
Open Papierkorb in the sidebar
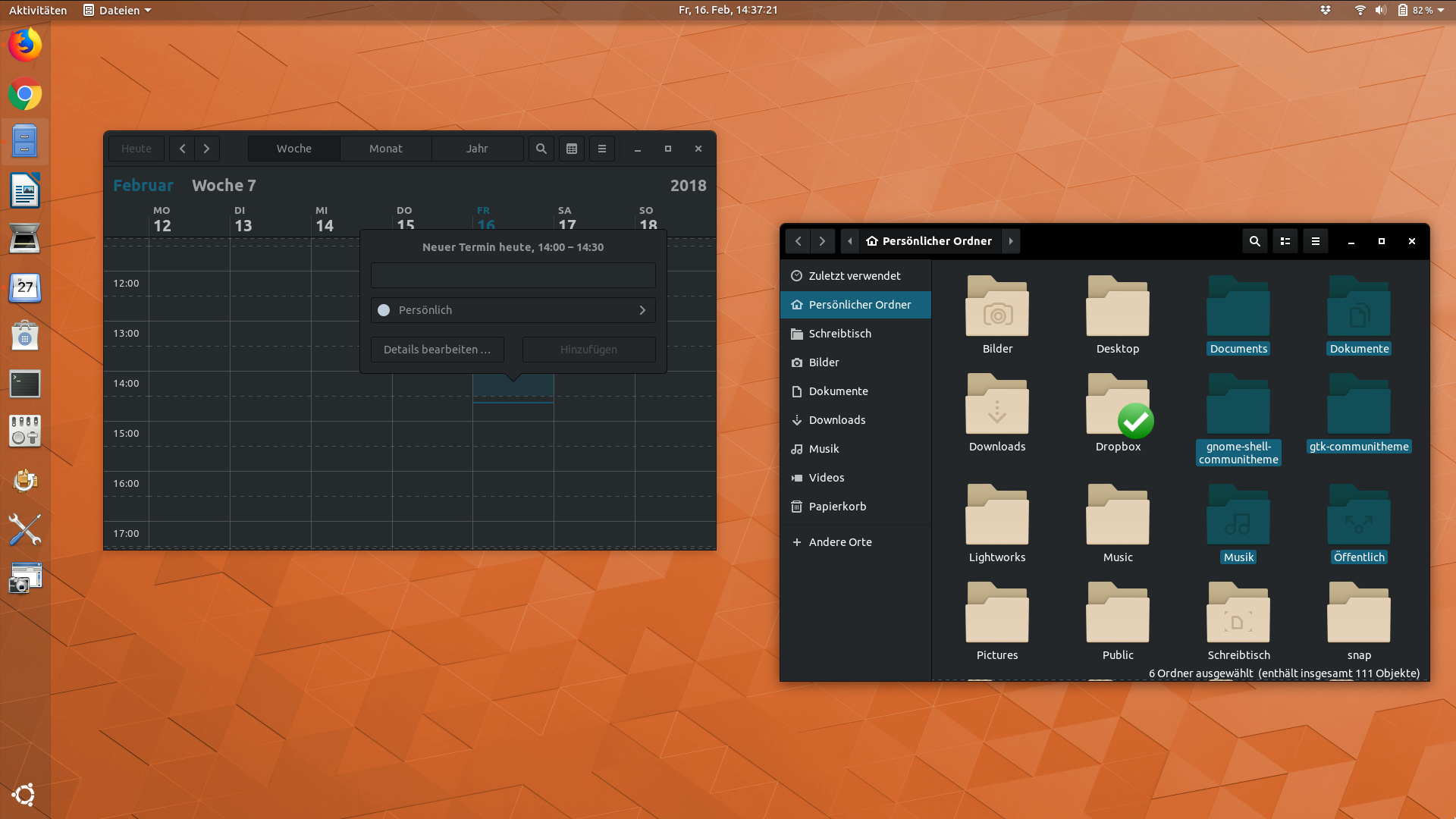click(x=836, y=507)
